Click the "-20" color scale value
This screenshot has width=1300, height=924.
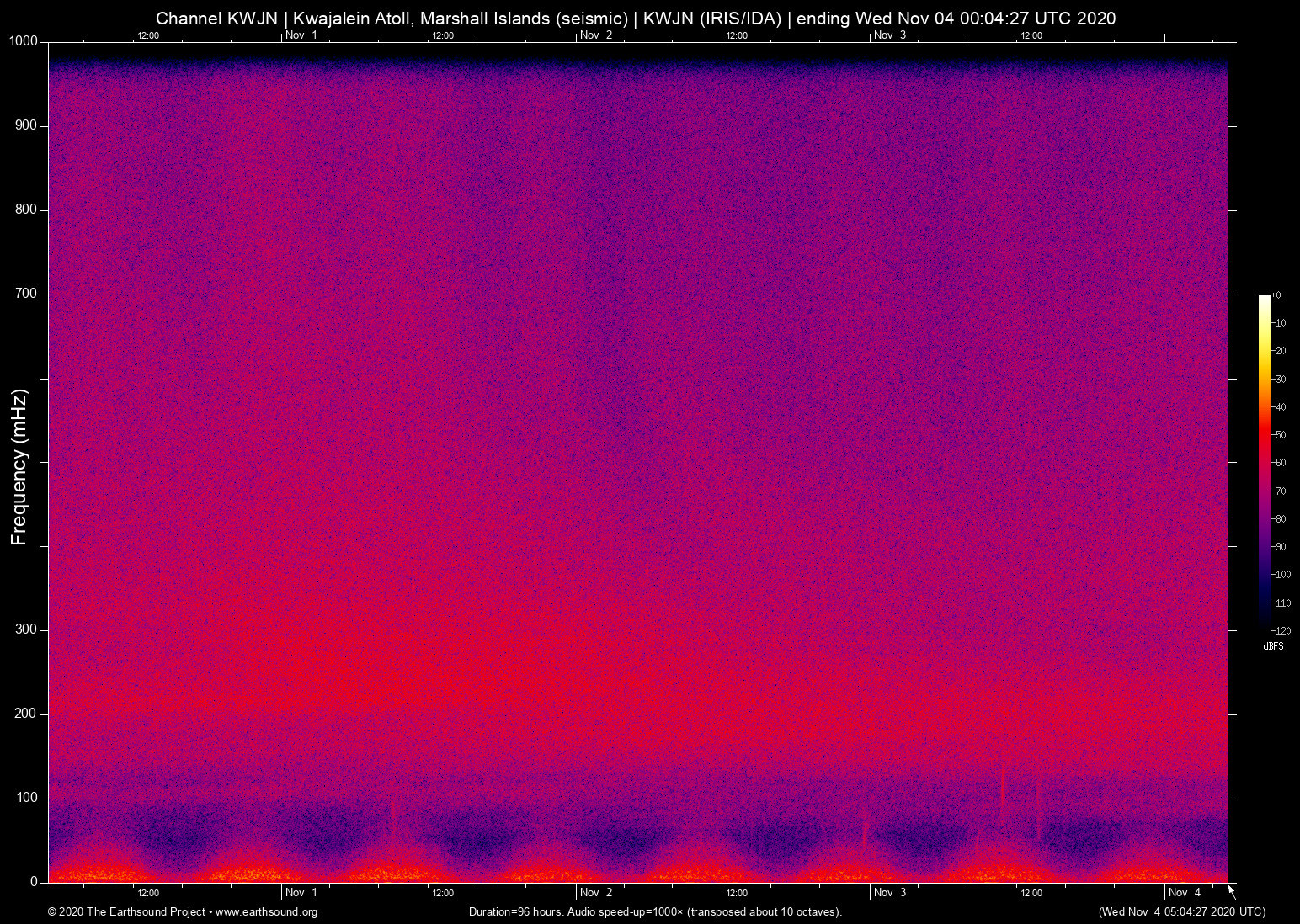coord(1279,351)
